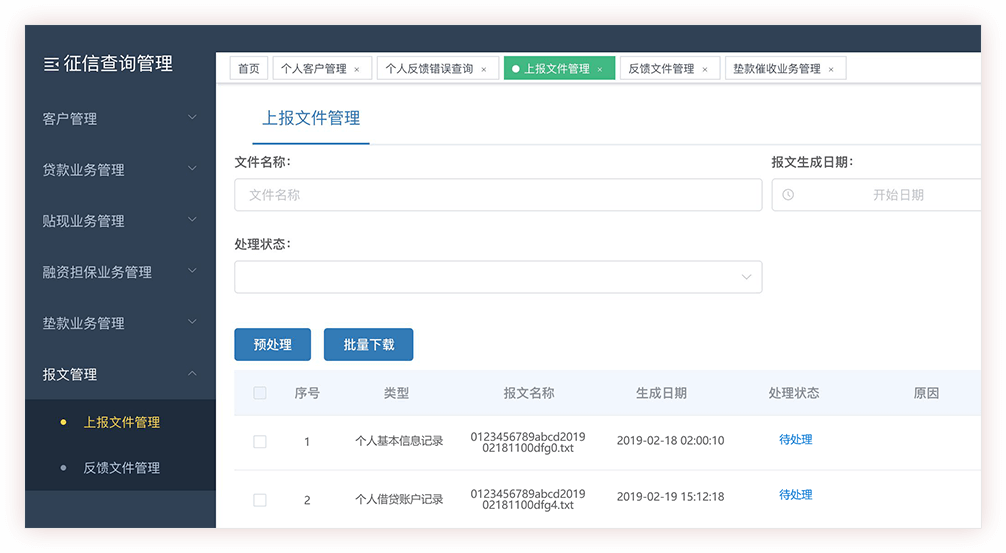The height and width of the screenshot is (553, 1006).
Task: Check the box for row 1 个人基本信息记录
Action: 260,441
